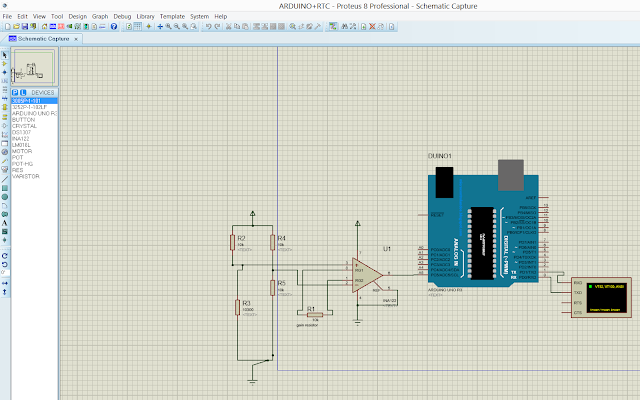
Task: Switch to Component Mode tool
Action: pos(5,64)
